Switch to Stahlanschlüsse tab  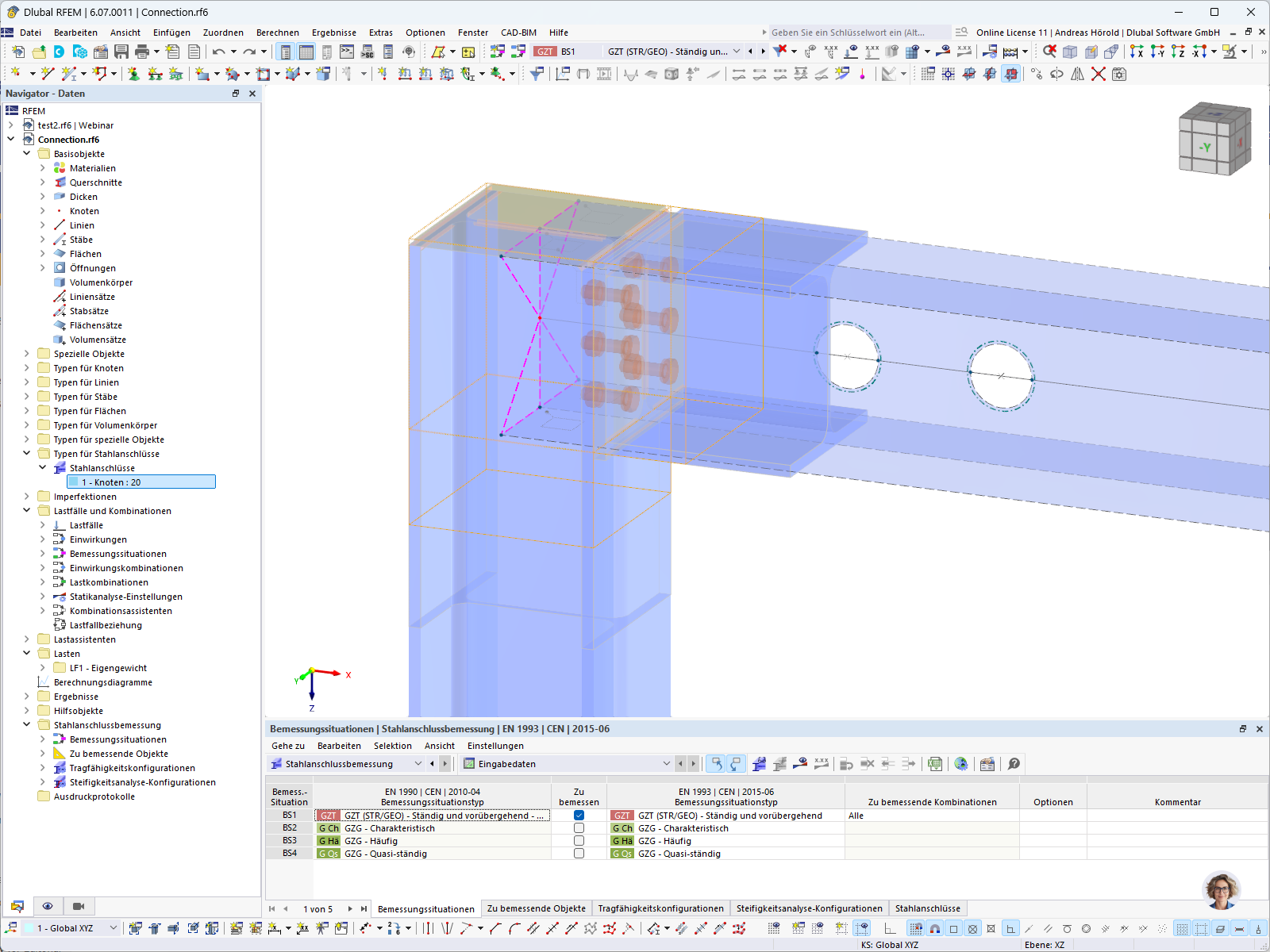point(928,908)
